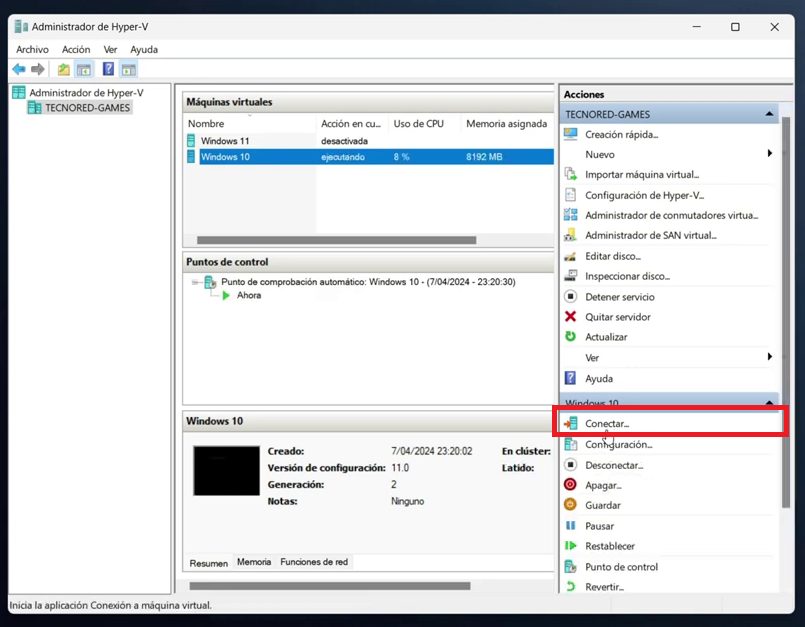Click the Creación rápida... action label
Image resolution: width=805 pixels, height=627 pixels.
pyautogui.click(x=621, y=135)
